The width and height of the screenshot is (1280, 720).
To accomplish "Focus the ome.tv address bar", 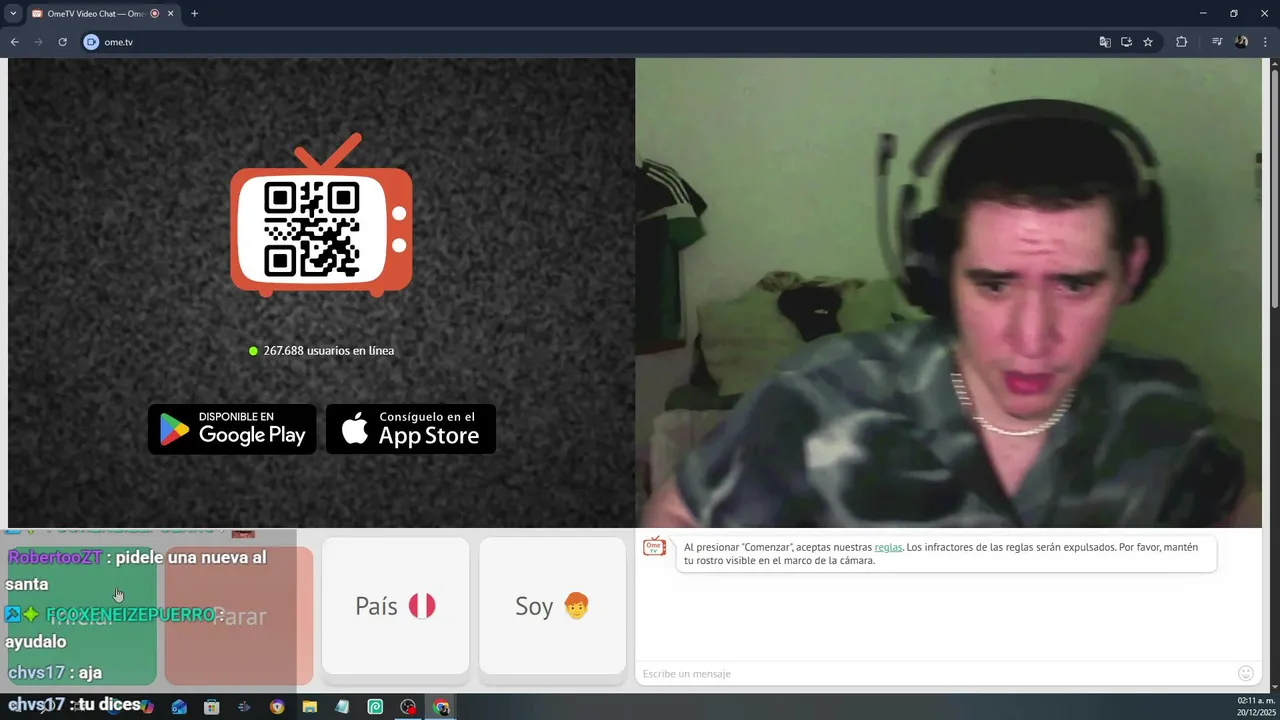I will tap(590, 42).
